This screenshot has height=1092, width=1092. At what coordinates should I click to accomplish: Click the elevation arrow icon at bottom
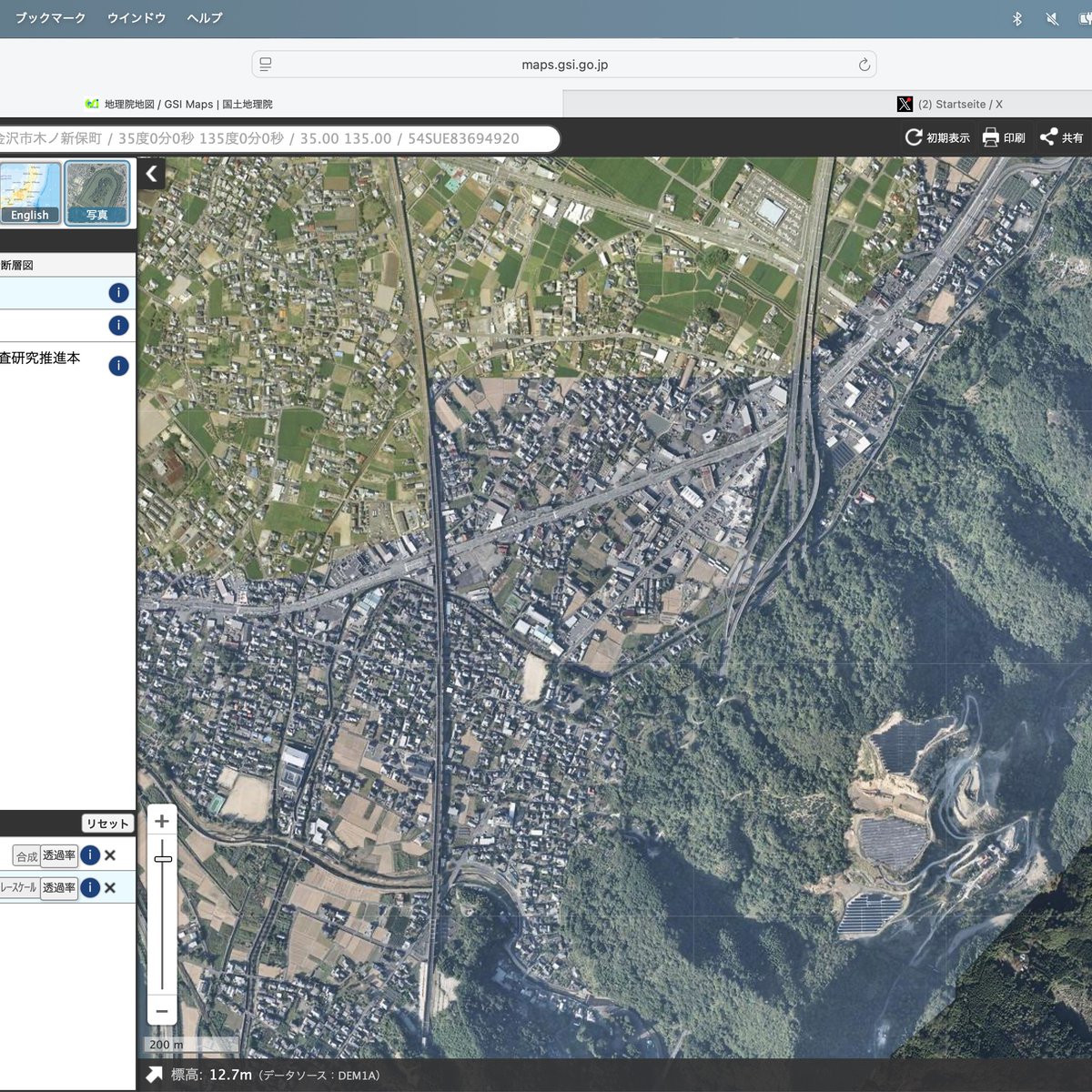click(154, 1075)
